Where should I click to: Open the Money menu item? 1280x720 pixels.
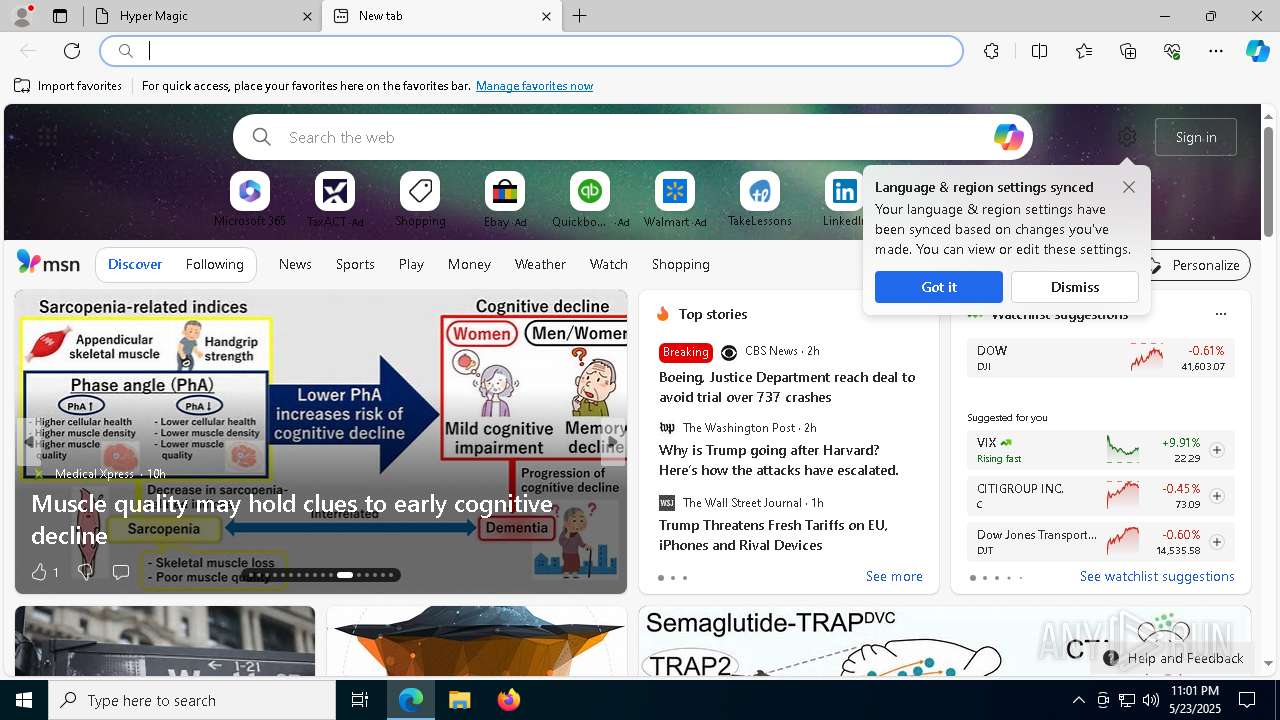coord(469,264)
